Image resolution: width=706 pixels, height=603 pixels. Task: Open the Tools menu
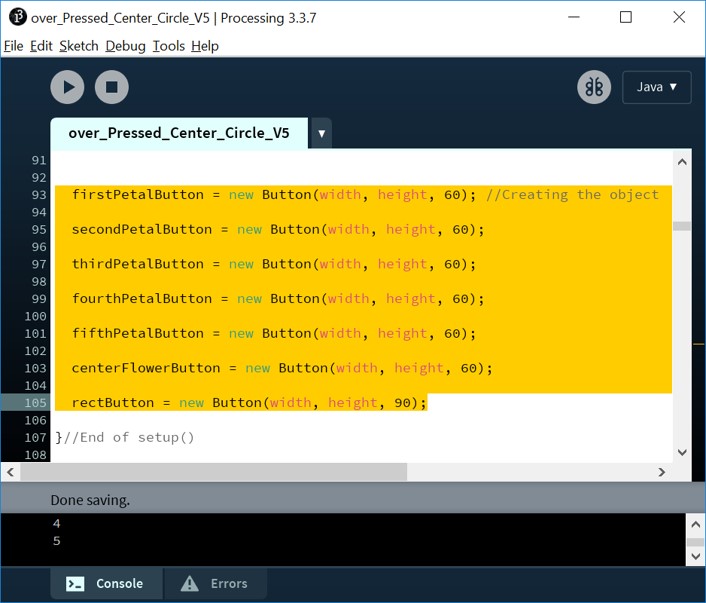tap(168, 46)
